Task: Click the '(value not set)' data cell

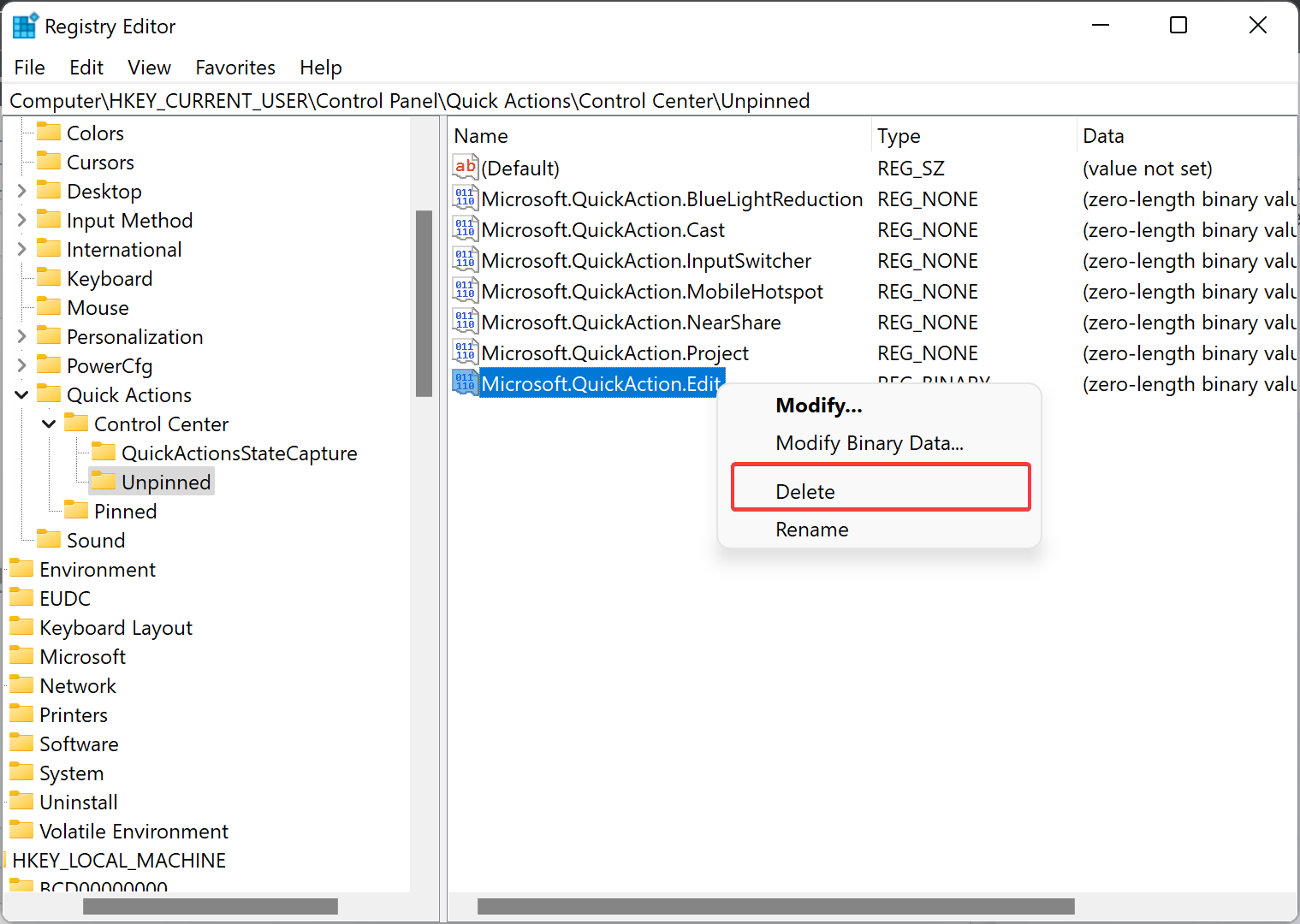Action: pyautogui.click(x=1148, y=169)
